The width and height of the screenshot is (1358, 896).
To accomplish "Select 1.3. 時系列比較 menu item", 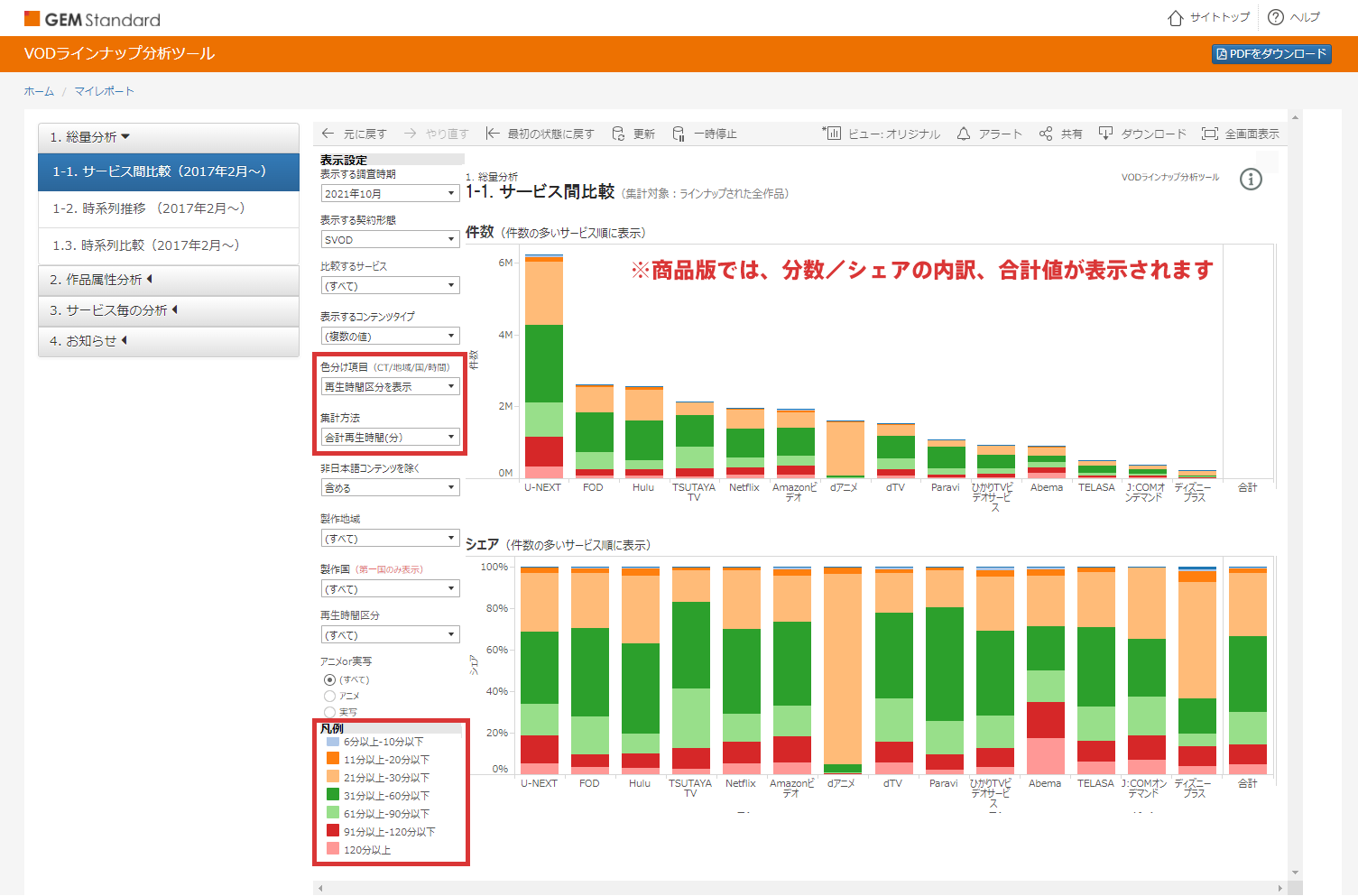I will click(x=169, y=245).
